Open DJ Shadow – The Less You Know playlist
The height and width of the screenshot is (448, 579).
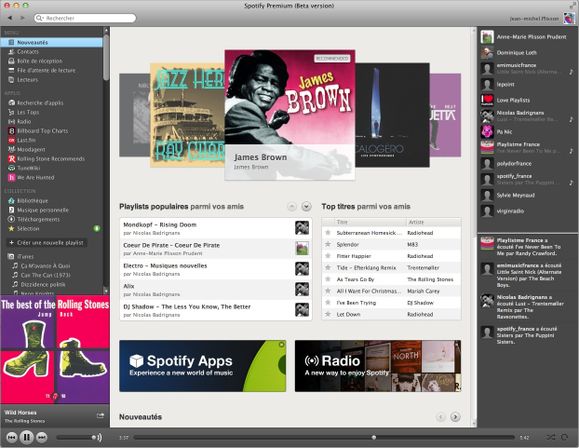[216, 310]
